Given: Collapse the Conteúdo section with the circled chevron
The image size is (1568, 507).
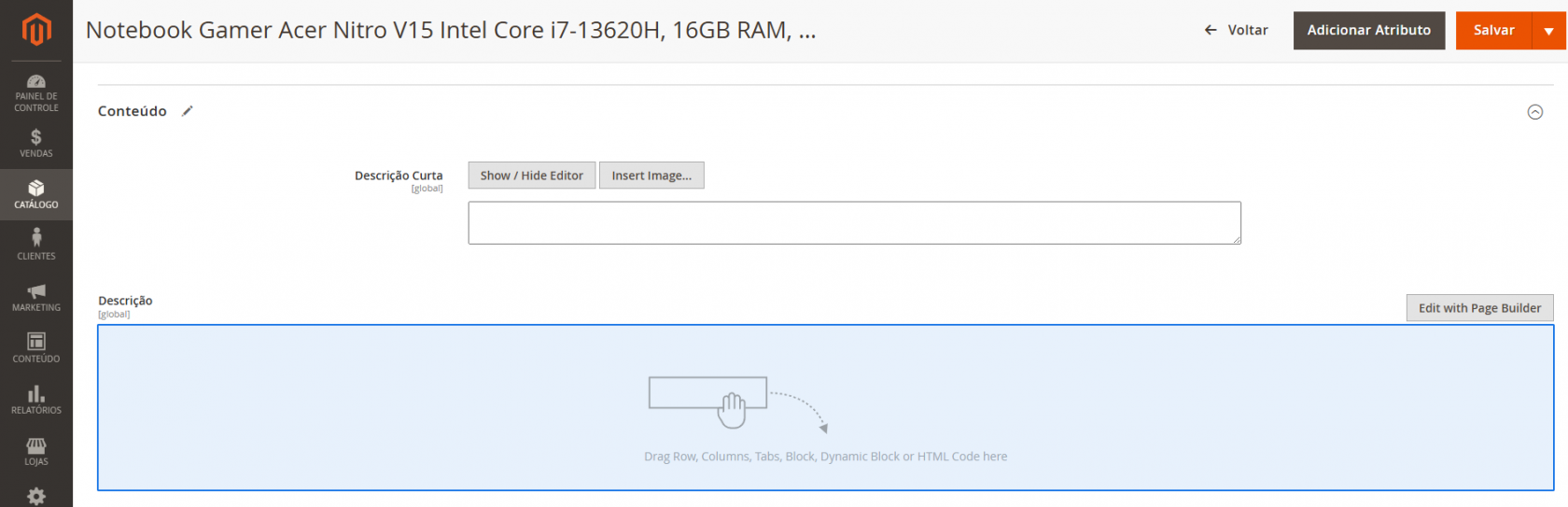Looking at the screenshot, I should pyautogui.click(x=1534, y=112).
